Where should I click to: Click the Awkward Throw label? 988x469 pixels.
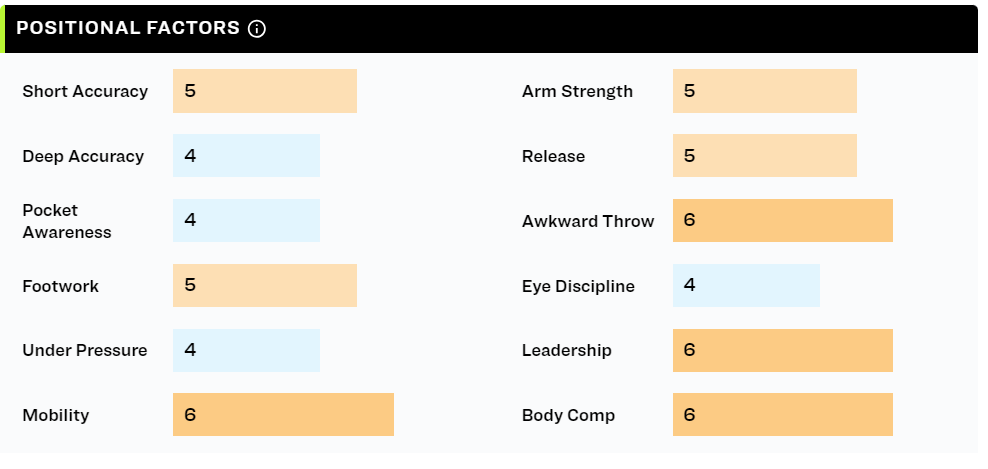588,221
